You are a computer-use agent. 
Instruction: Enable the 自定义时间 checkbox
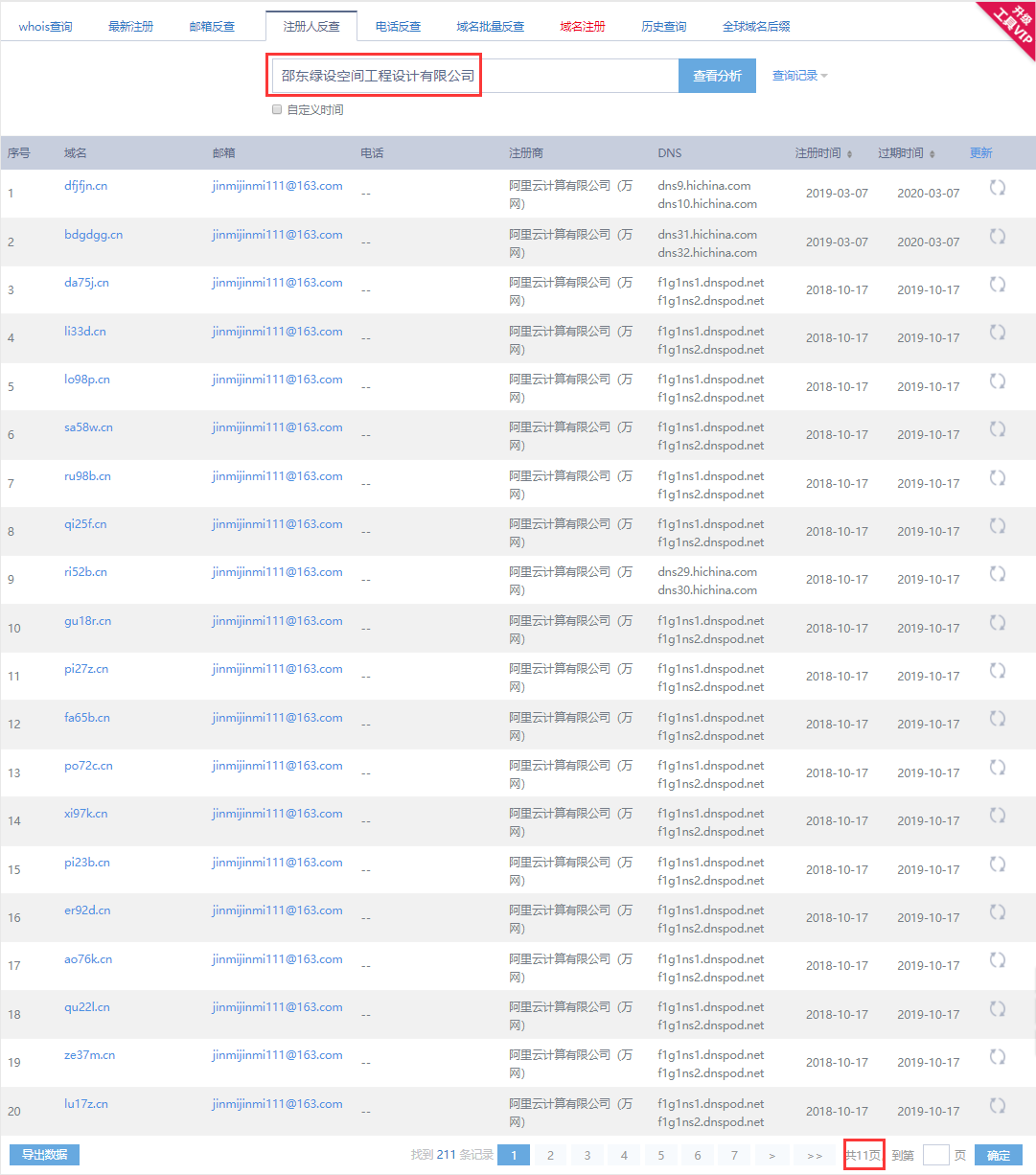coord(277,109)
